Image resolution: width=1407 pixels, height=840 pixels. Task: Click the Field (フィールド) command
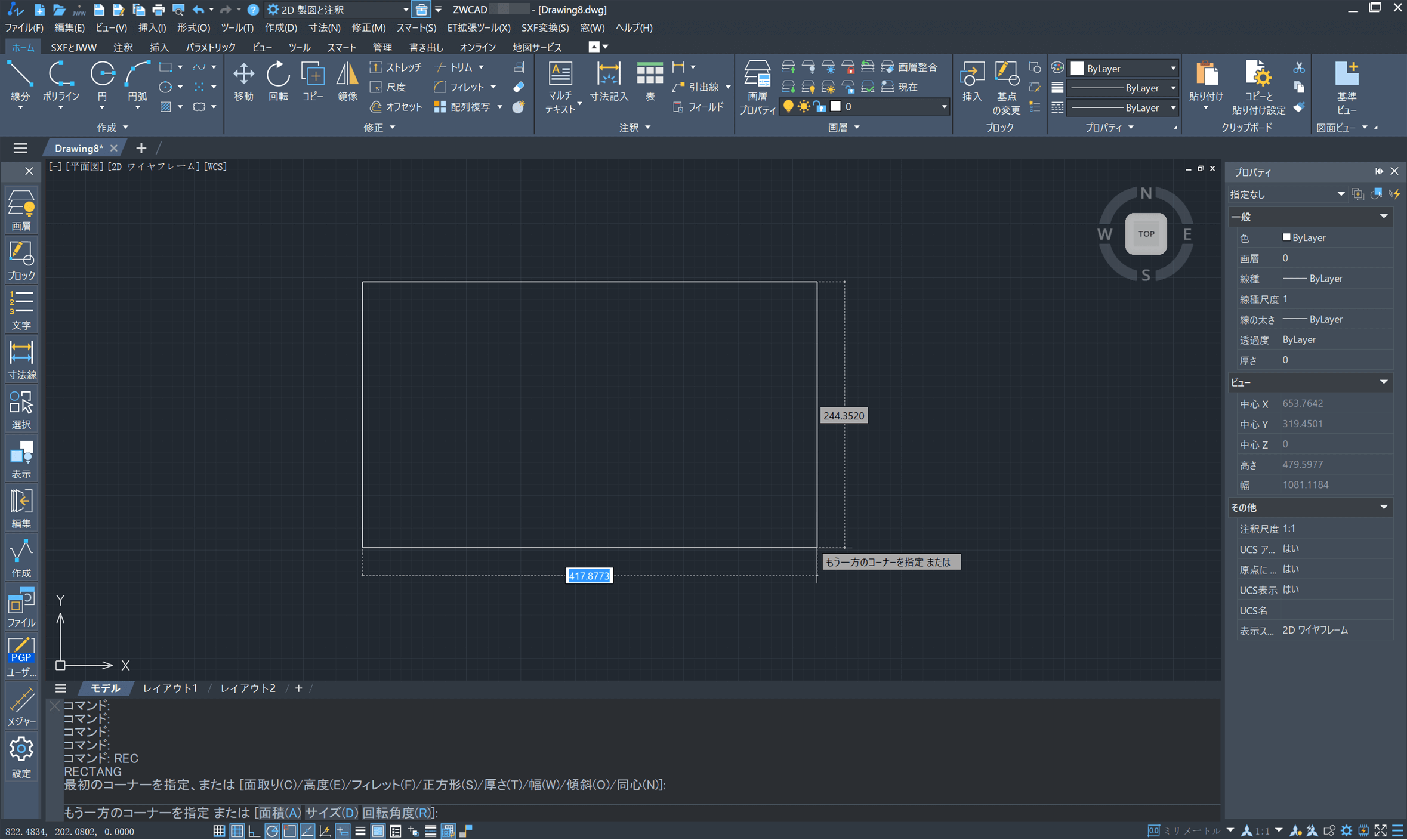(x=698, y=107)
